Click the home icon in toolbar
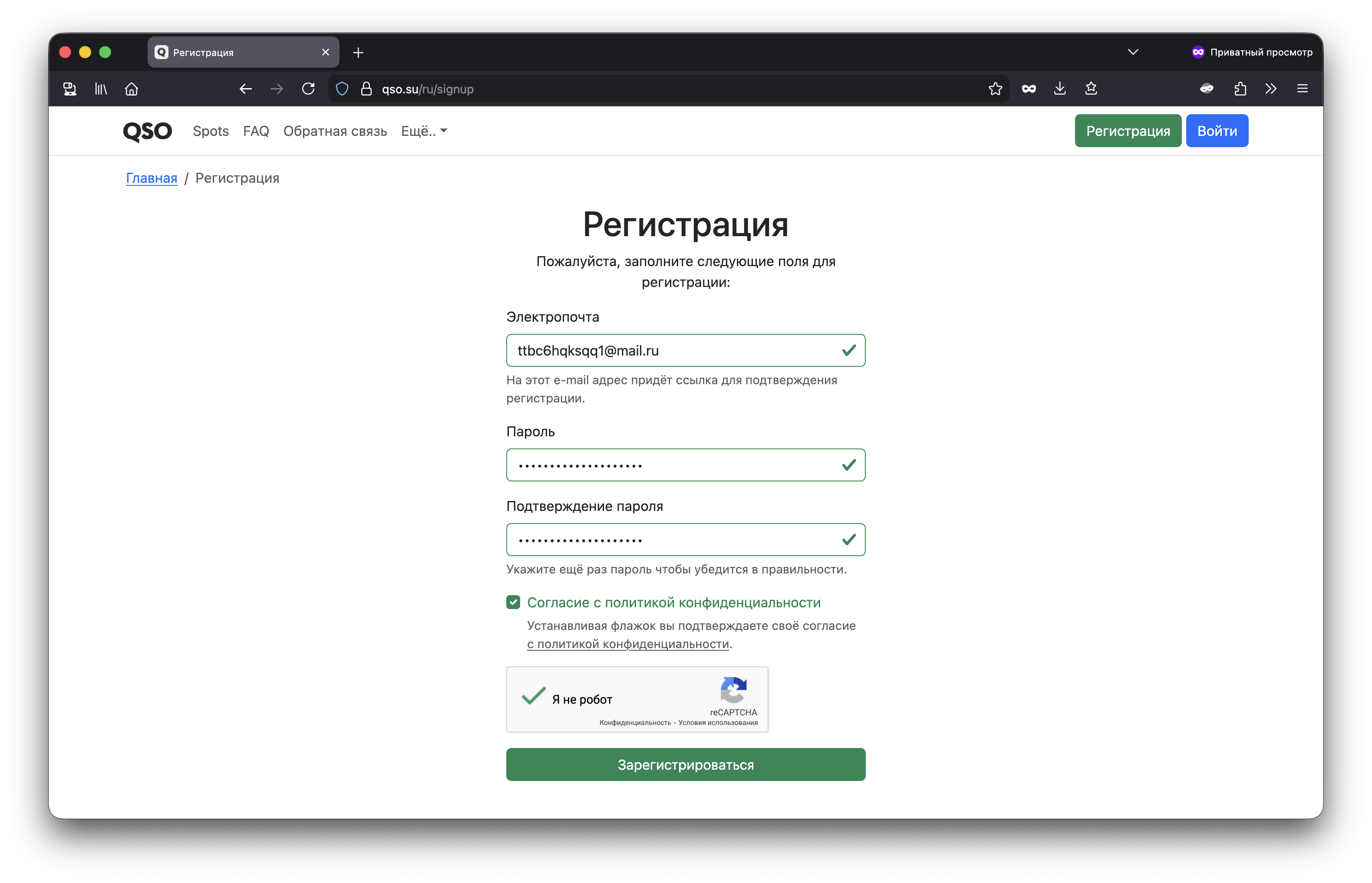The height and width of the screenshot is (883, 1372). [x=131, y=89]
